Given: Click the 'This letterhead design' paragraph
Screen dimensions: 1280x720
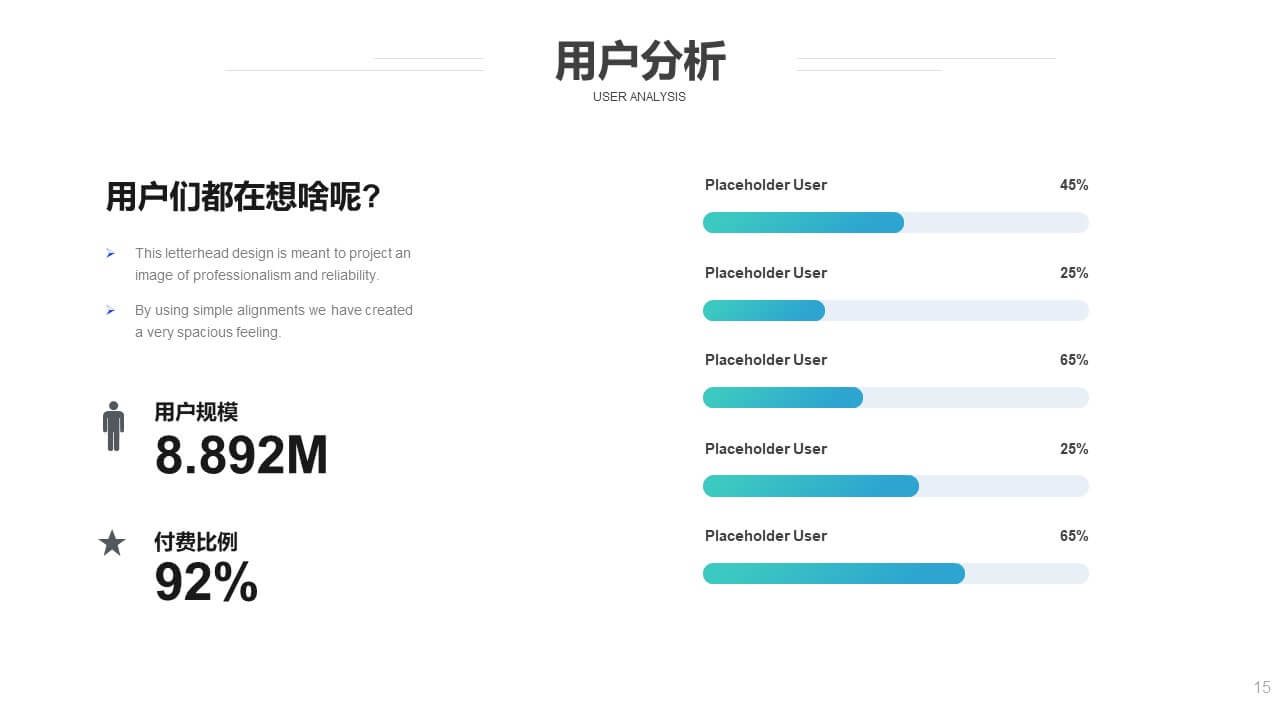Looking at the screenshot, I should (x=272, y=264).
